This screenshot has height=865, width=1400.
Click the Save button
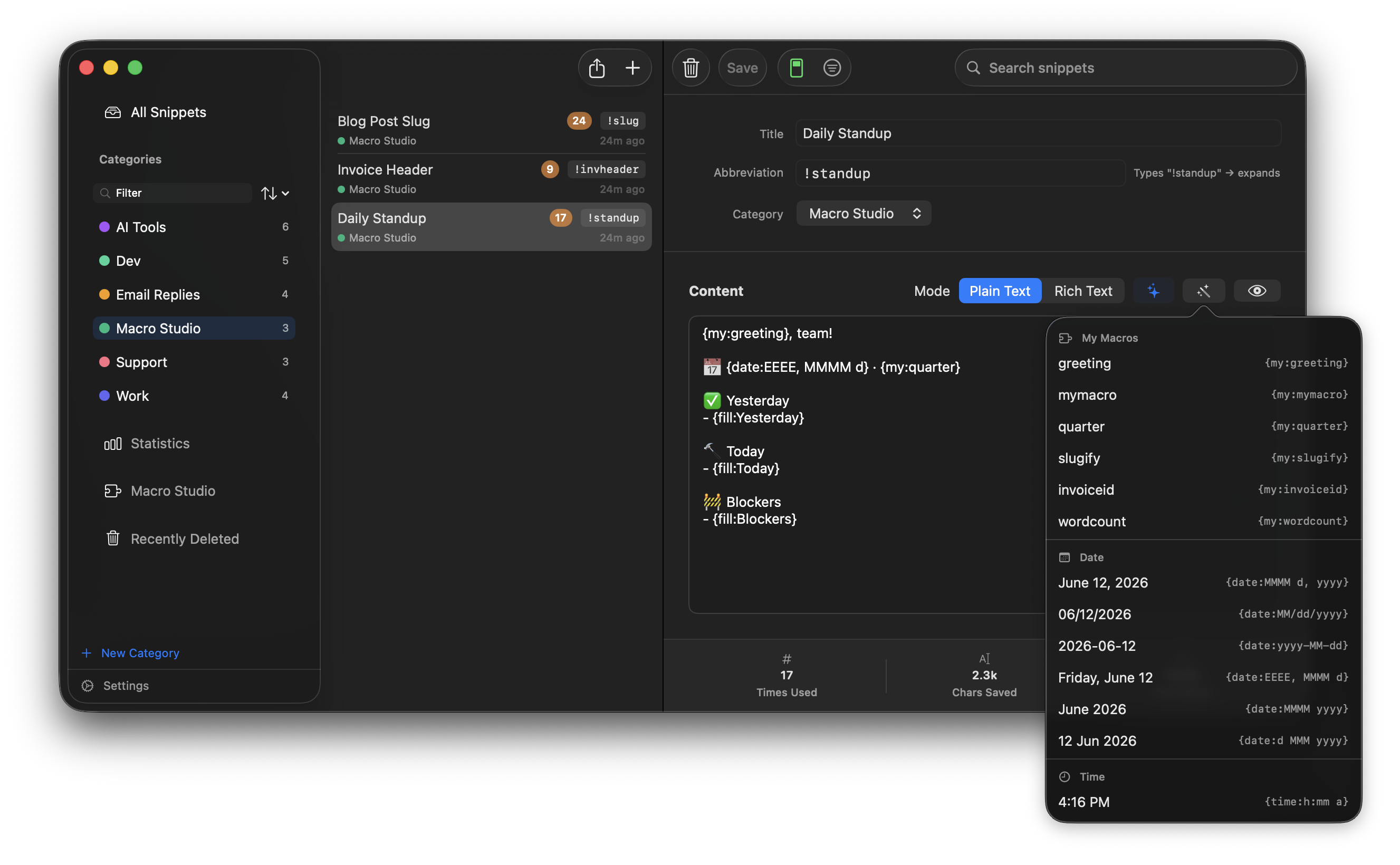tap(742, 68)
